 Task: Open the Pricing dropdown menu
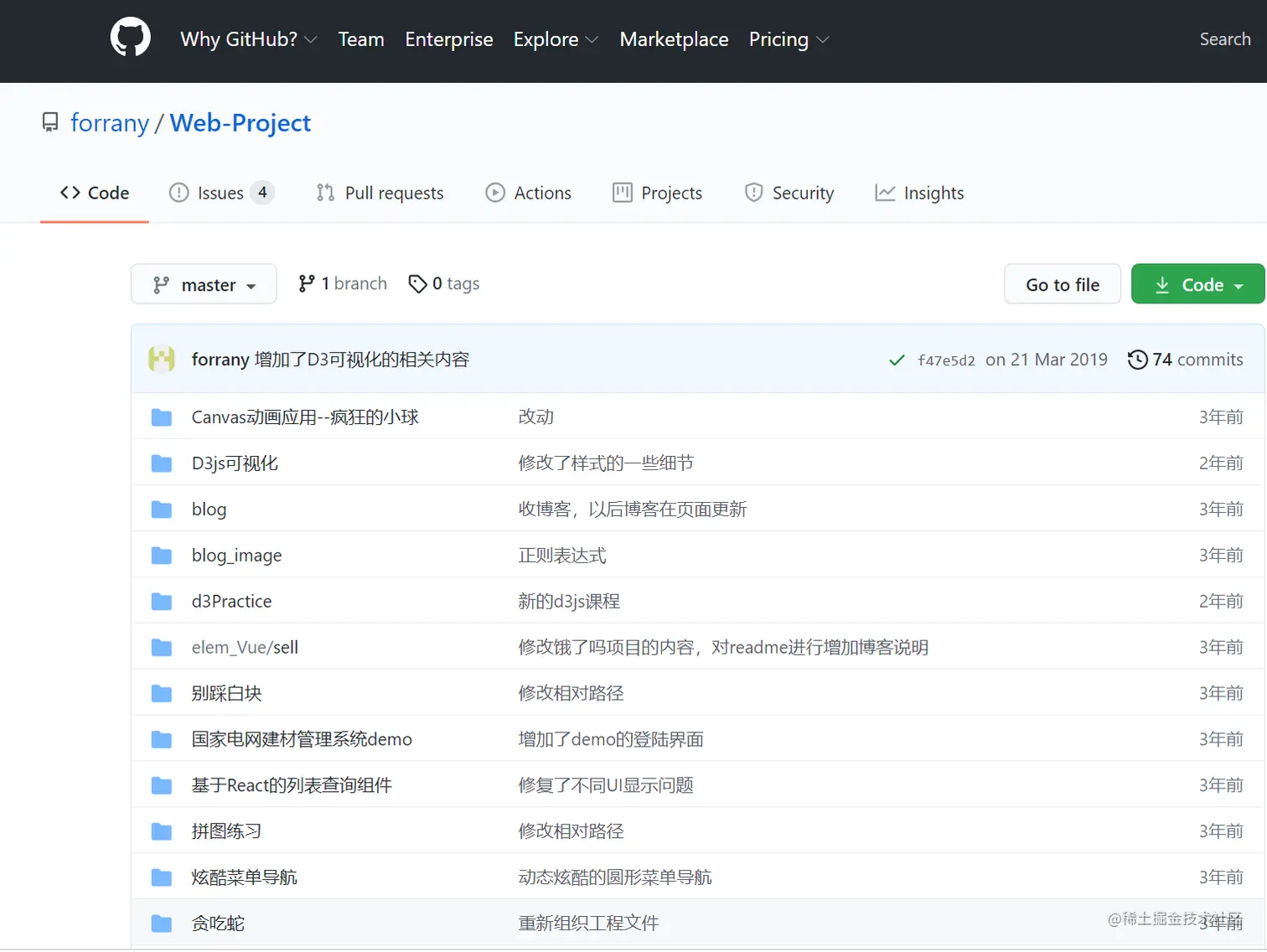[x=789, y=39]
